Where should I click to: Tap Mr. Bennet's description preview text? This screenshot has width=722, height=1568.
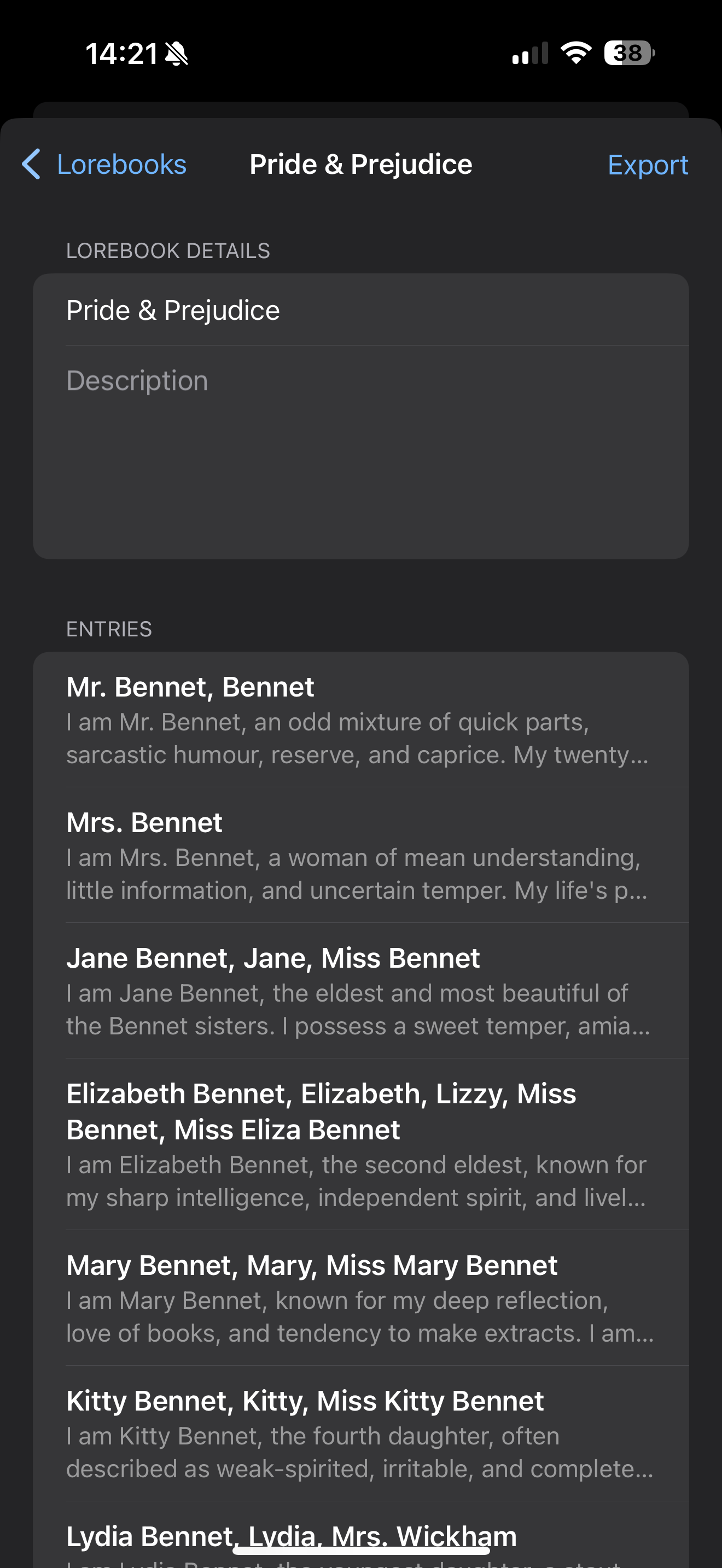pos(357,738)
